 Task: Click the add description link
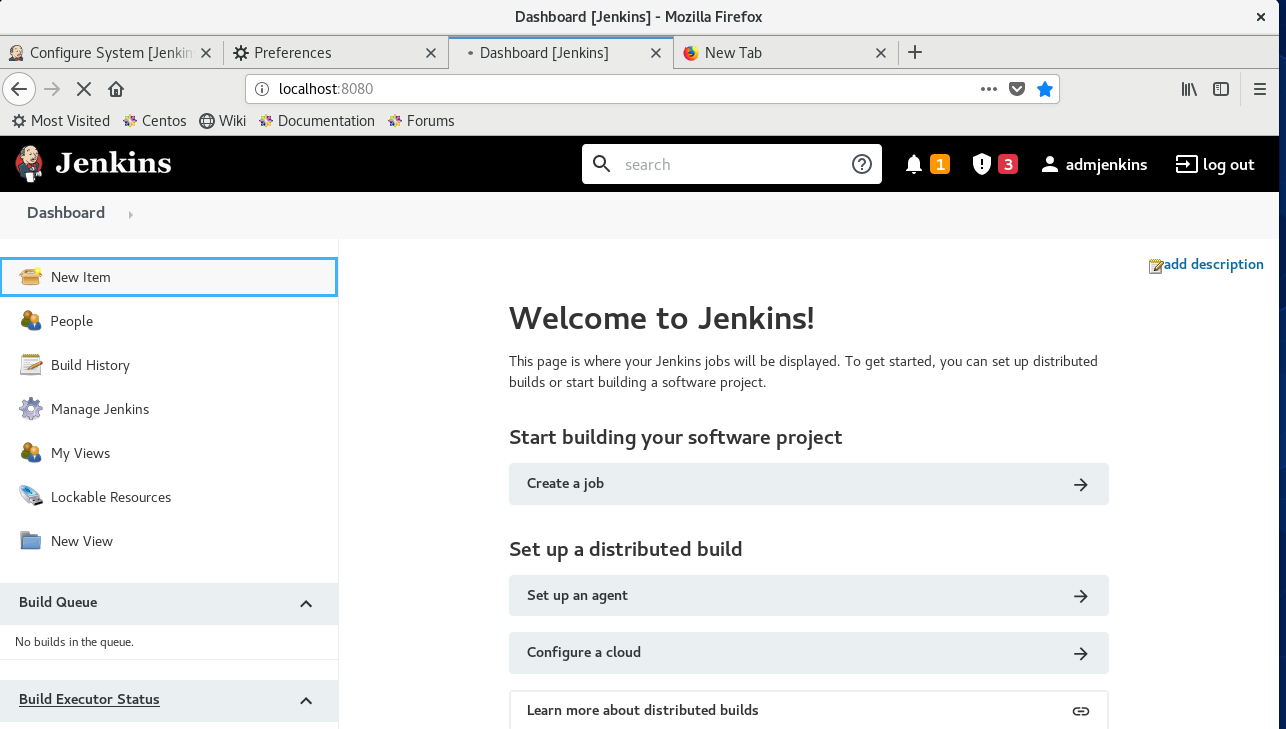tap(1213, 265)
